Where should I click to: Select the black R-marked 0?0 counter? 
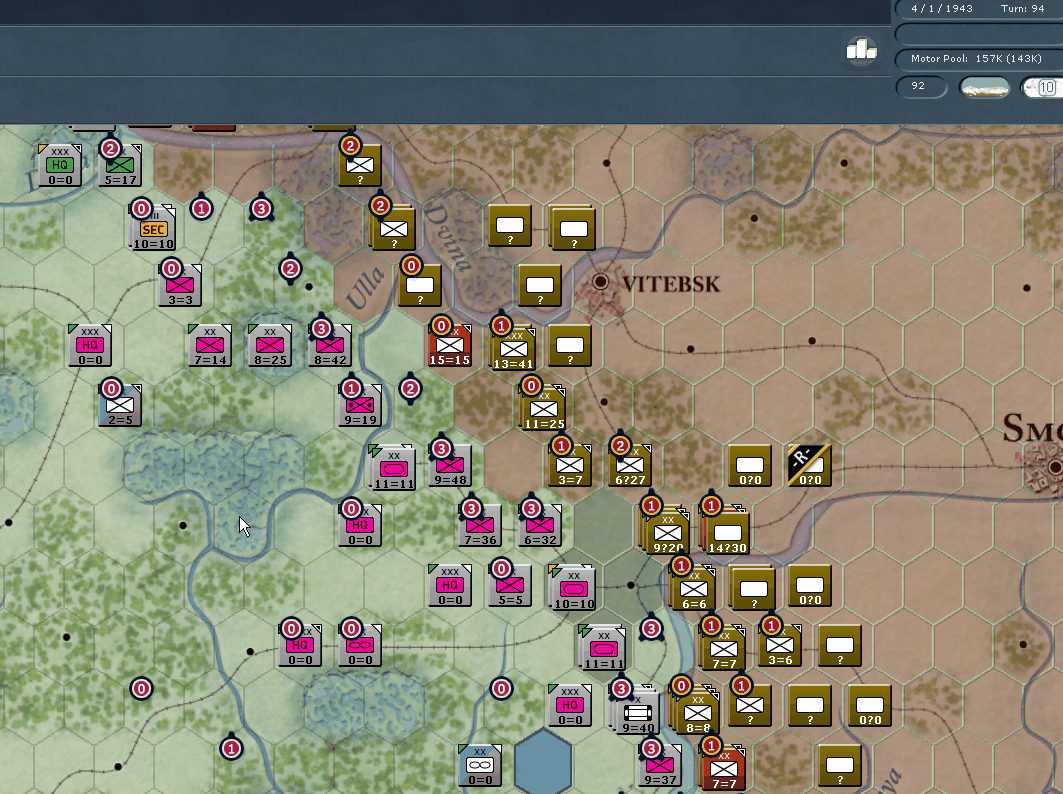point(810,466)
